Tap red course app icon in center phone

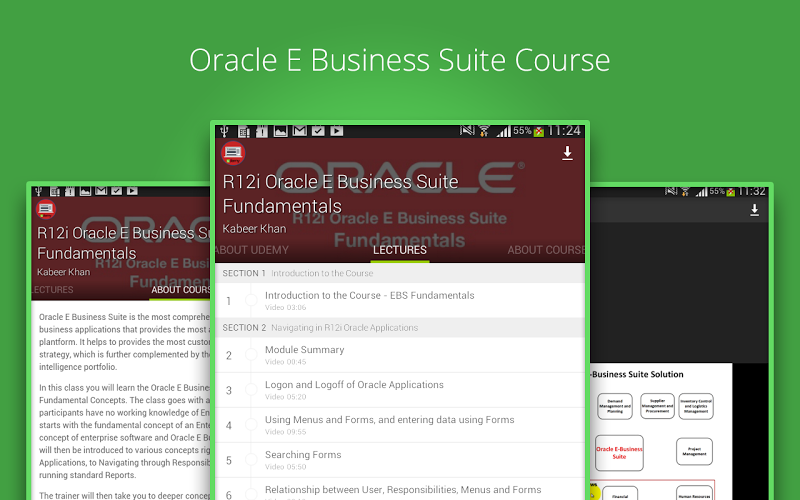click(x=233, y=153)
